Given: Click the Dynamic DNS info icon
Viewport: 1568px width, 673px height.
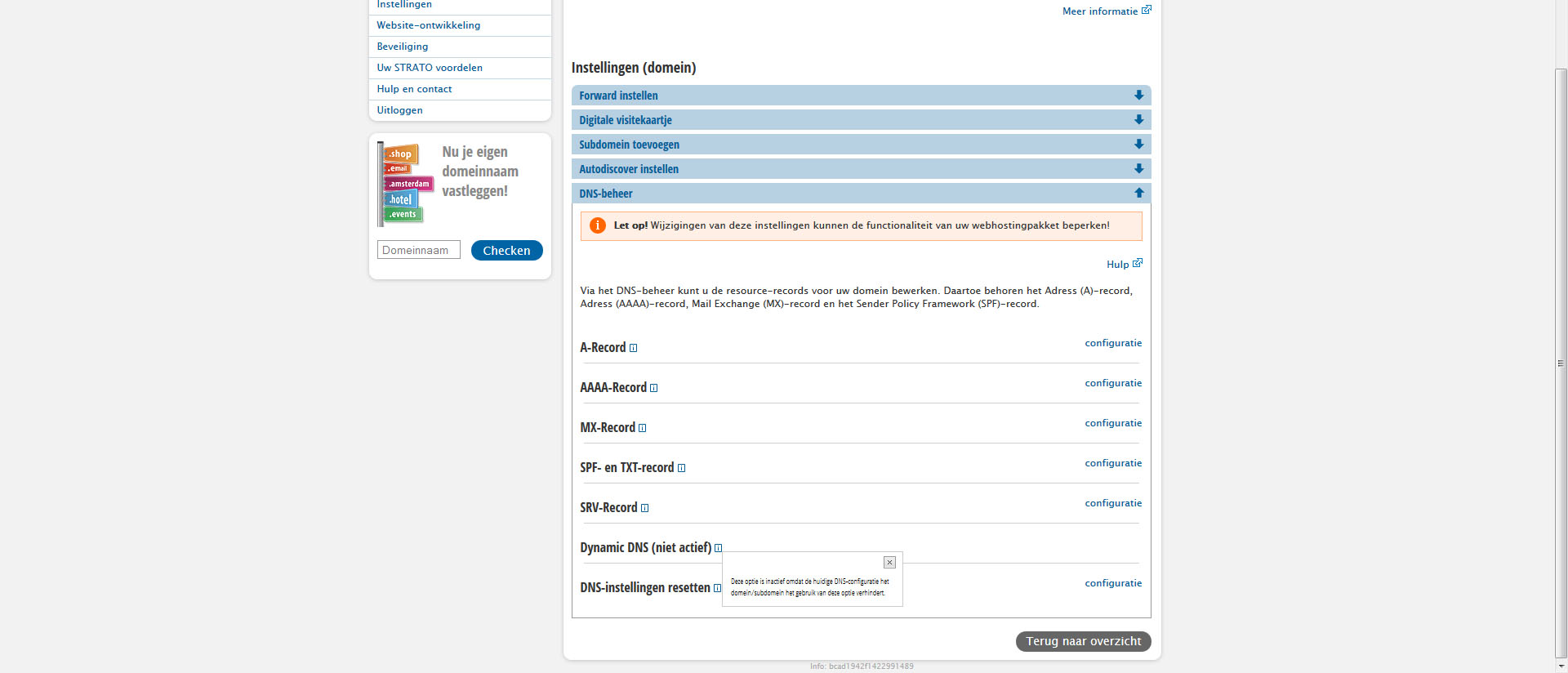Looking at the screenshot, I should click(x=718, y=548).
